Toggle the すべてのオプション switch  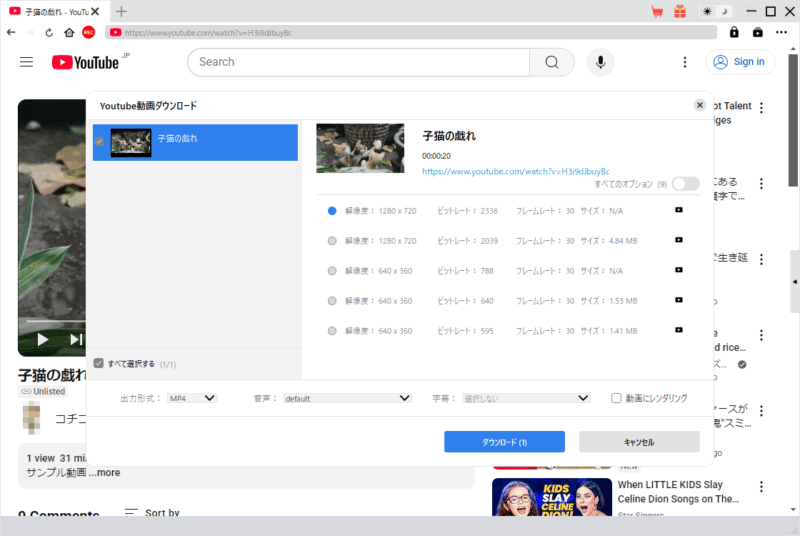point(686,184)
